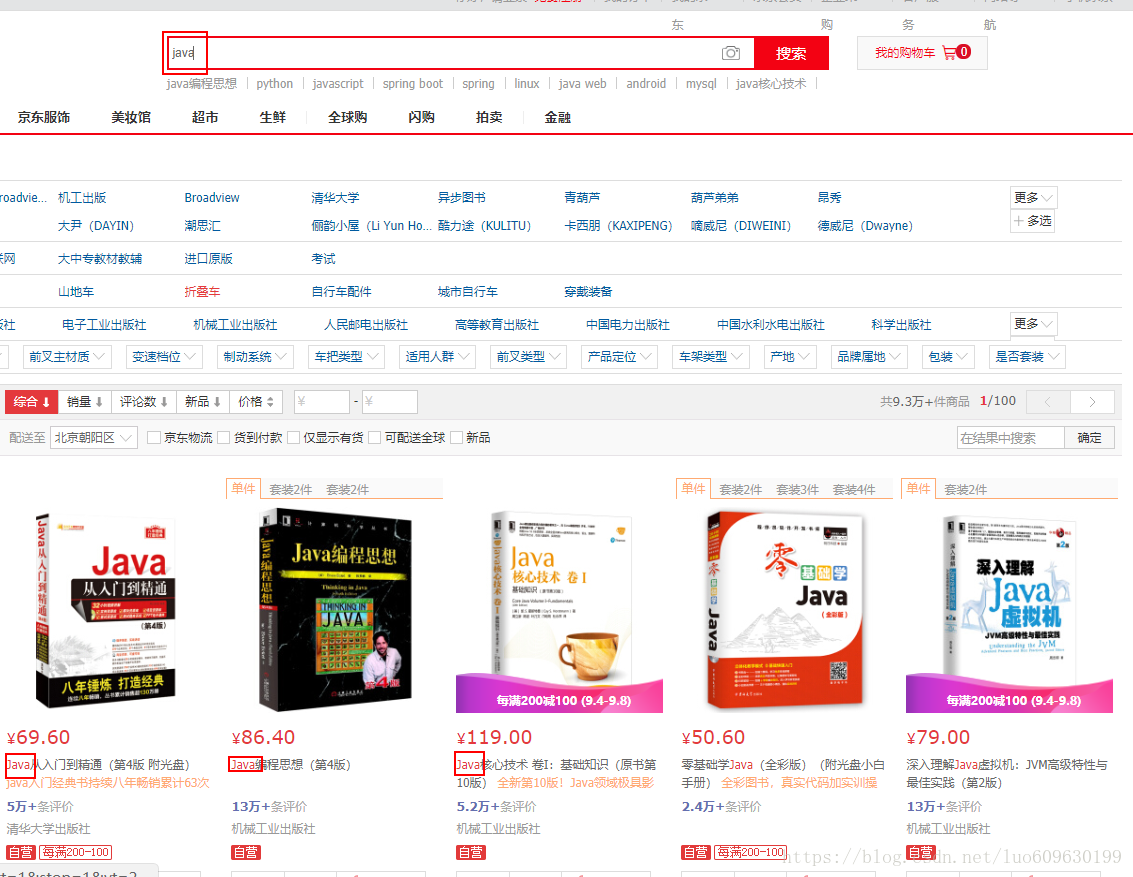Click 自营 badge under Java编程思想
The image size is (1133, 877).
pyautogui.click(x=246, y=852)
